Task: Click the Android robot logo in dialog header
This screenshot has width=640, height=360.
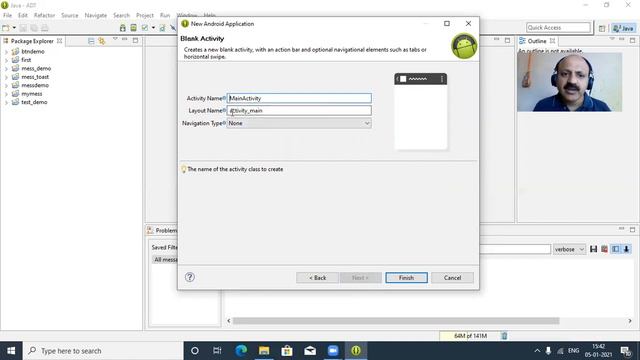Action: [x=464, y=46]
